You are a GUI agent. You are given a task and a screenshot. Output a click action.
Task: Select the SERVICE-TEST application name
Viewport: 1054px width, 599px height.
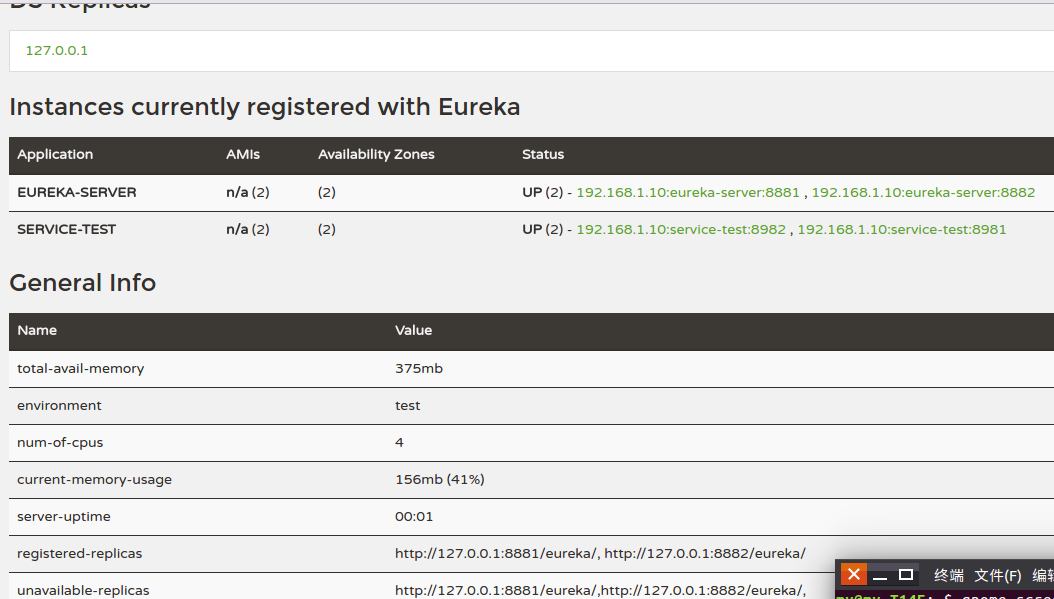(x=67, y=229)
